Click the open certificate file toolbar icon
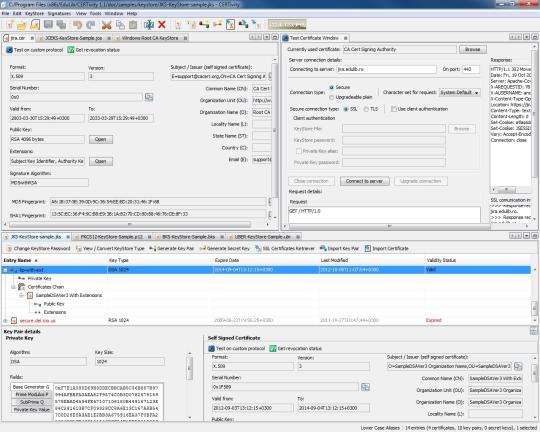This screenshot has height=432, width=540. pyautogui.click(x=35, y=24)
